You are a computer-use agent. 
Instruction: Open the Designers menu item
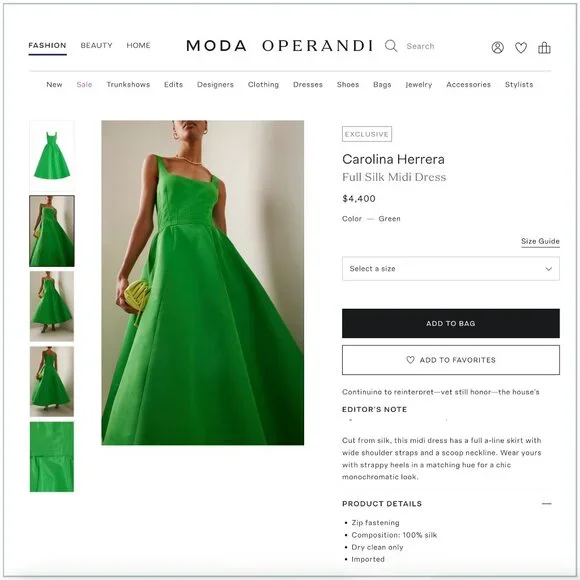coord(215,84)
